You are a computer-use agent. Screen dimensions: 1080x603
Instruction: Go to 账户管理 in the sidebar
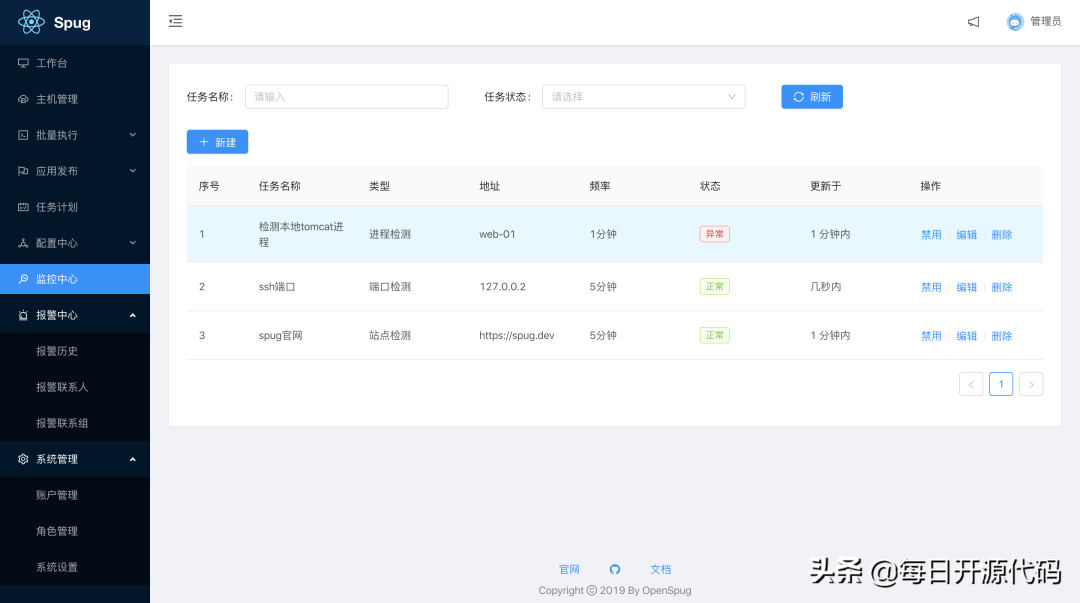(57, 495)
